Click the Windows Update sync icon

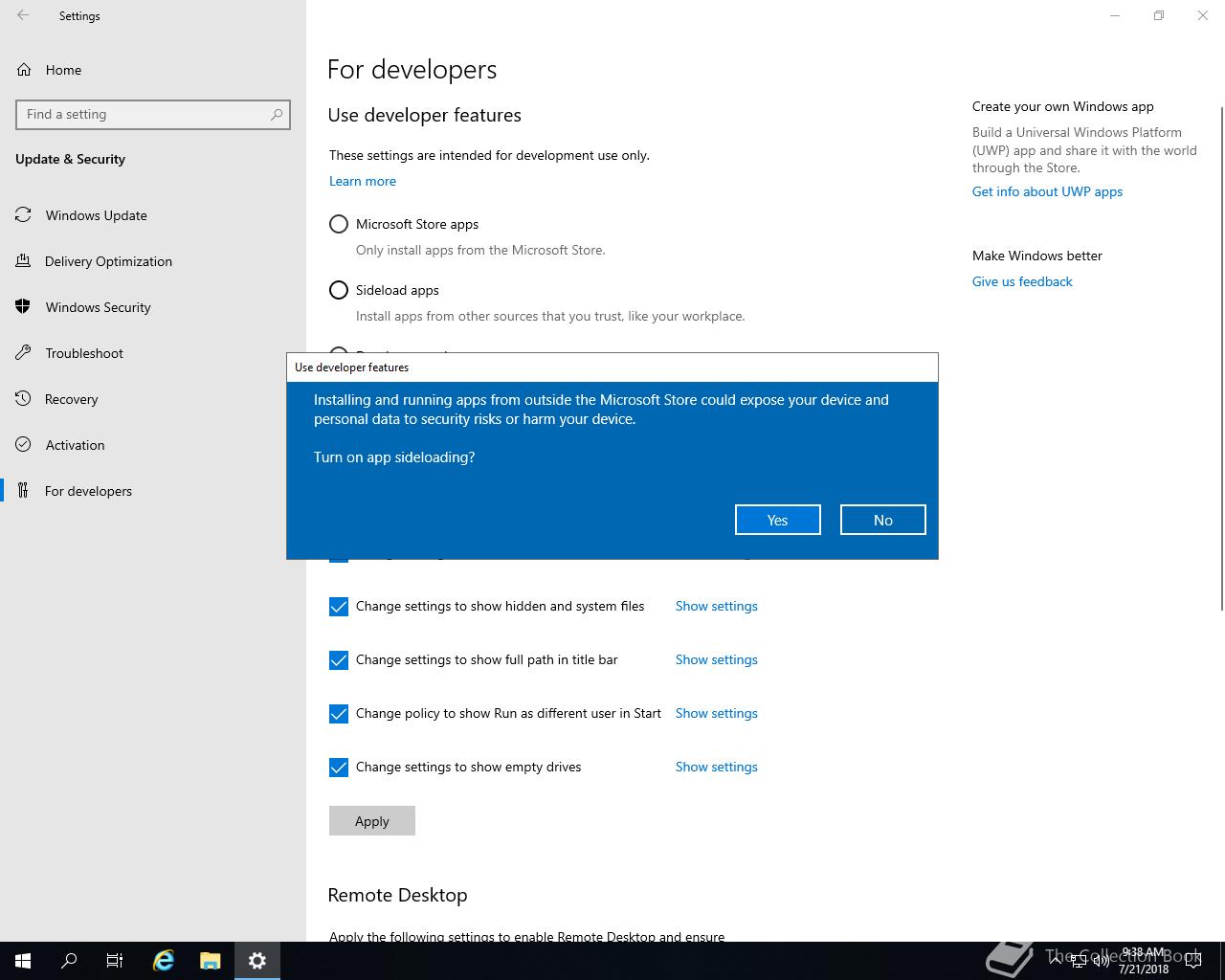tap(24, 215)
